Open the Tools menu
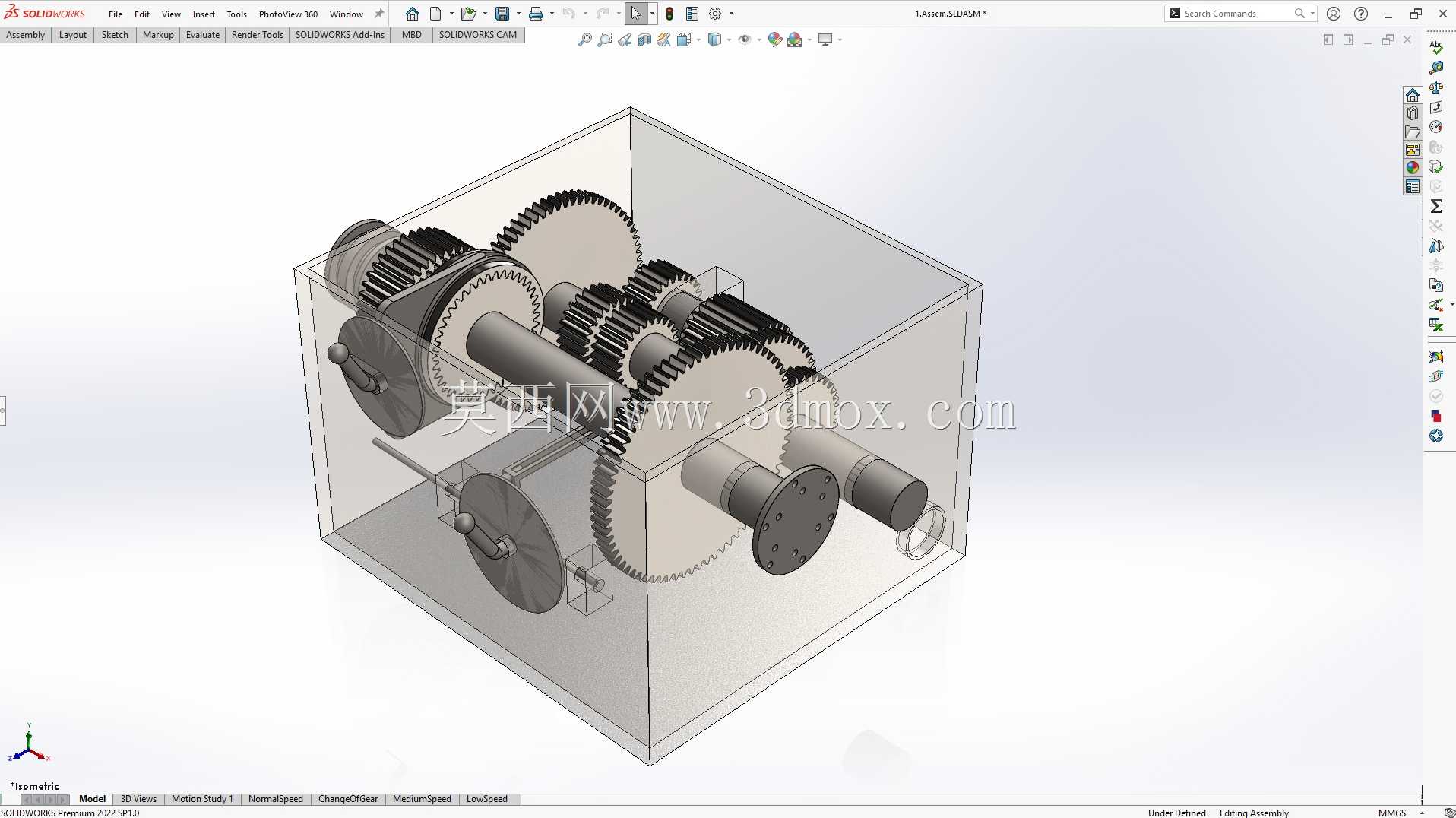 pos(236,14)
